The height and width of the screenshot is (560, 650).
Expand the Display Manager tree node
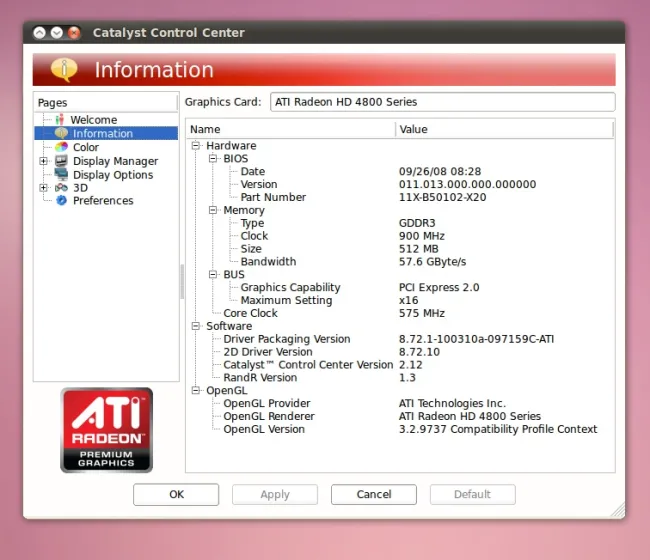pyautogui.click(x=43, y=161)
